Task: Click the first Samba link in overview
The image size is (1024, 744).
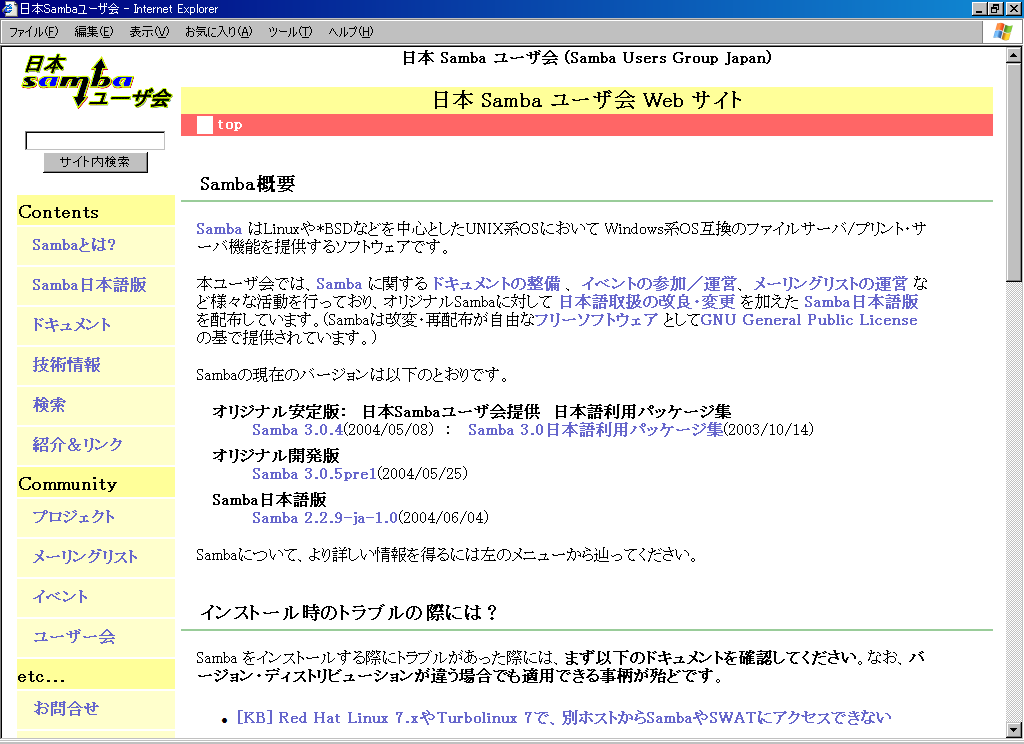Action: 219,229
